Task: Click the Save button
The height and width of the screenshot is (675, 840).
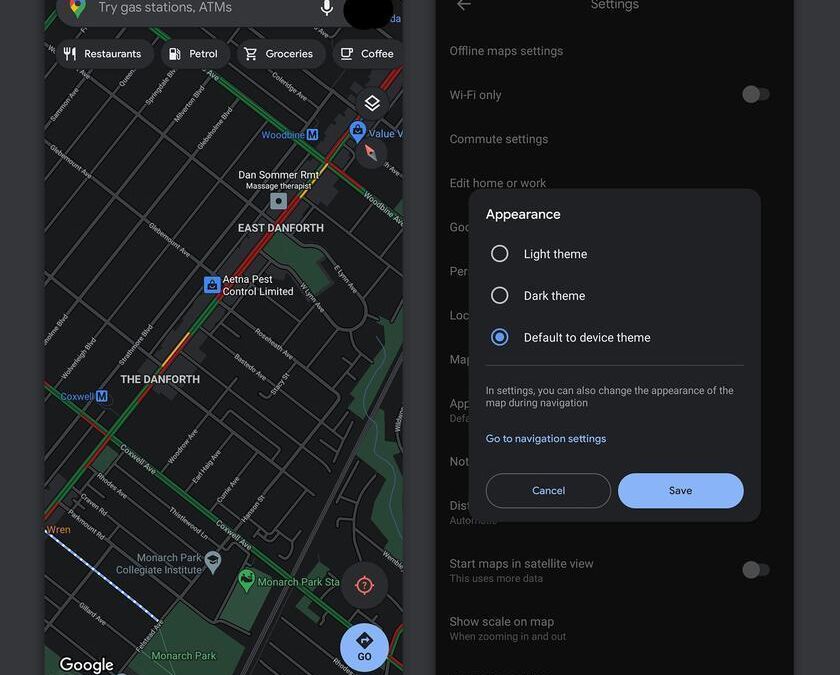Action: [x=680, y=490]
